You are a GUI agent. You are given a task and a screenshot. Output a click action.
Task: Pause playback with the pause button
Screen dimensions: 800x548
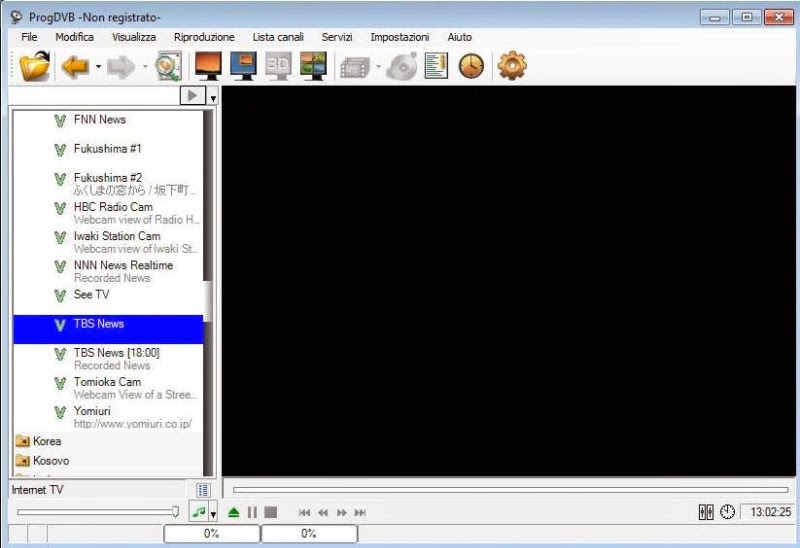pyautogui.click(x=252, y=512)
